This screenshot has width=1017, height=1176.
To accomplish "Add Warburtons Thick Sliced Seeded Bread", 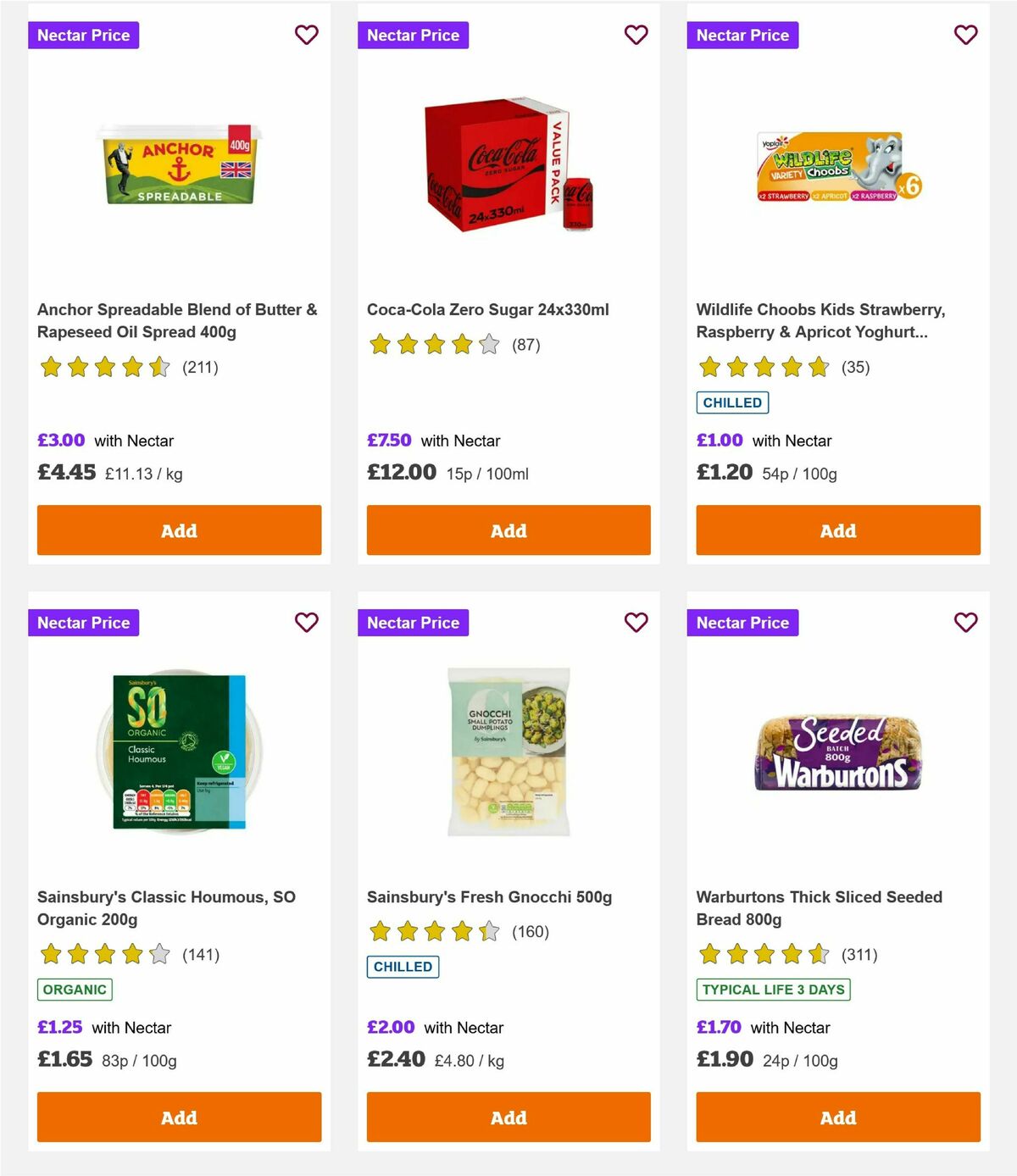I will click(x=837, y=1118).
